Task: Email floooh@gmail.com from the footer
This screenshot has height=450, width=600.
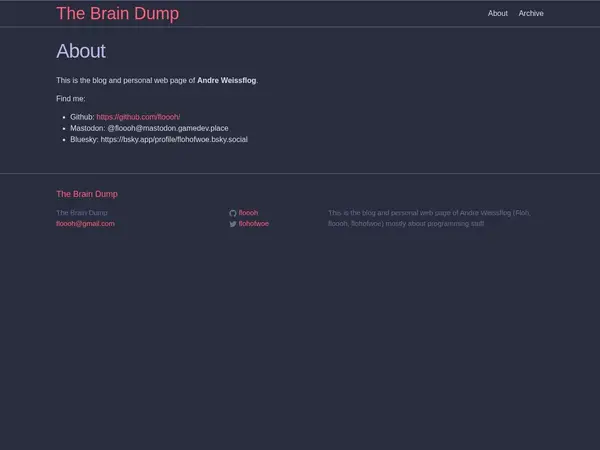Action: [x=85, y=224]
